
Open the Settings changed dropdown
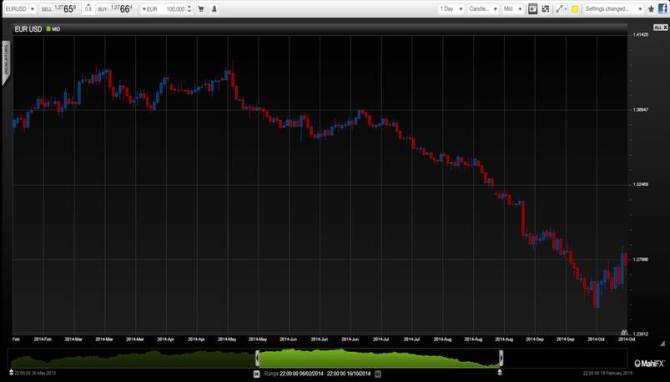(614, 9)
